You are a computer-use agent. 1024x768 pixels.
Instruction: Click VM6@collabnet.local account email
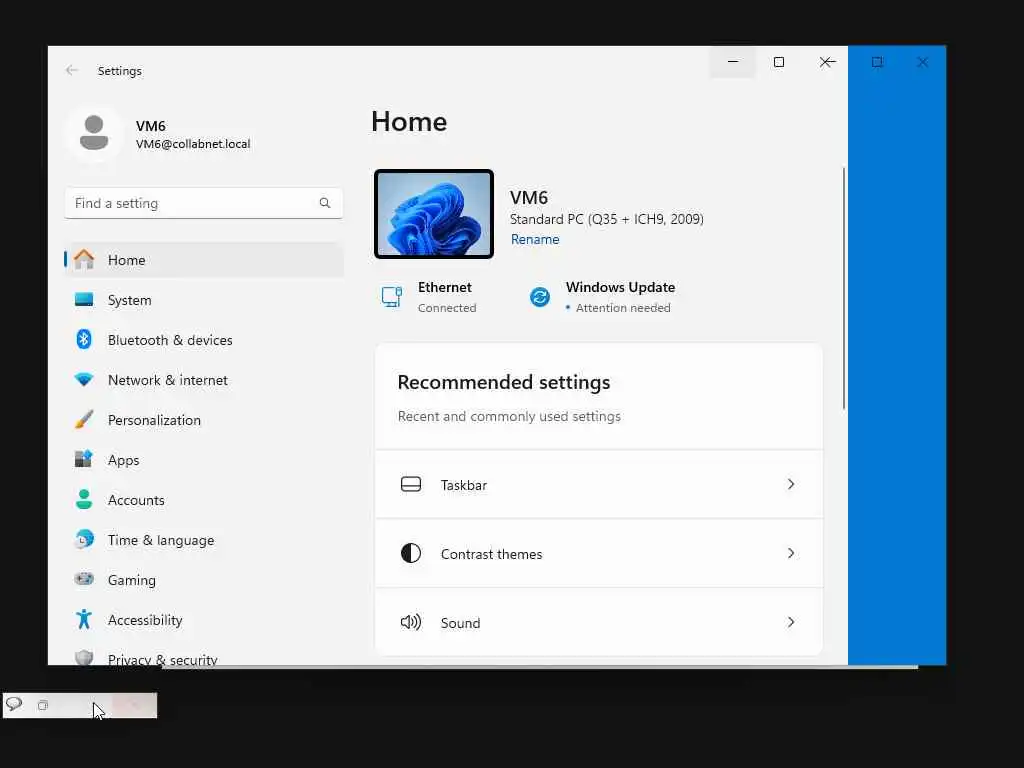click(x=193, y=144)
